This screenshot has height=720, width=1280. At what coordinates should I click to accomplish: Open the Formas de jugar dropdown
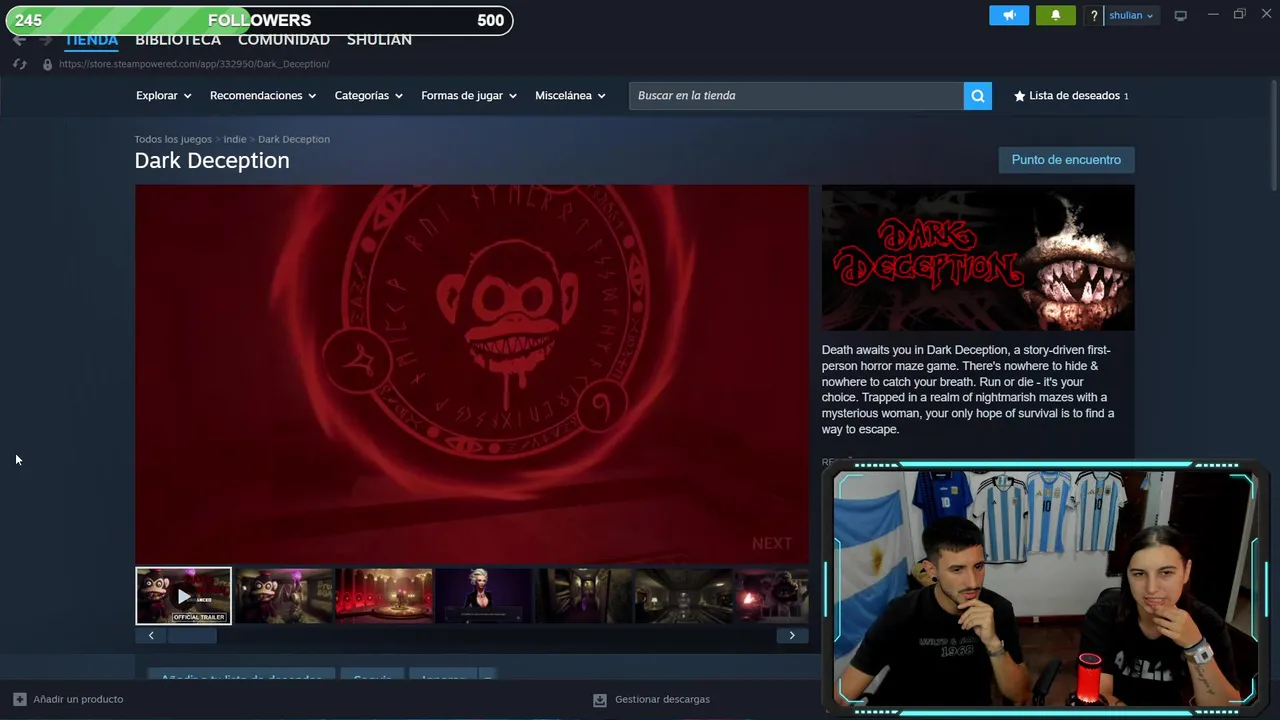click(x=469, y=96)
